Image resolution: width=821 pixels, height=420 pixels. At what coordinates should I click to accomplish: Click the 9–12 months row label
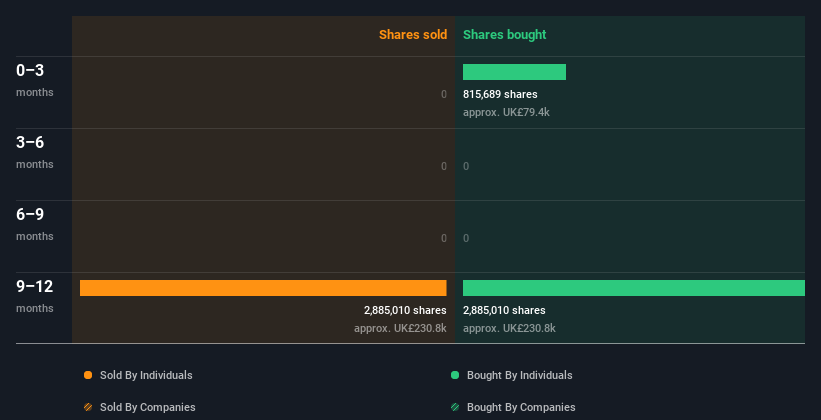[x=35, y=296]
